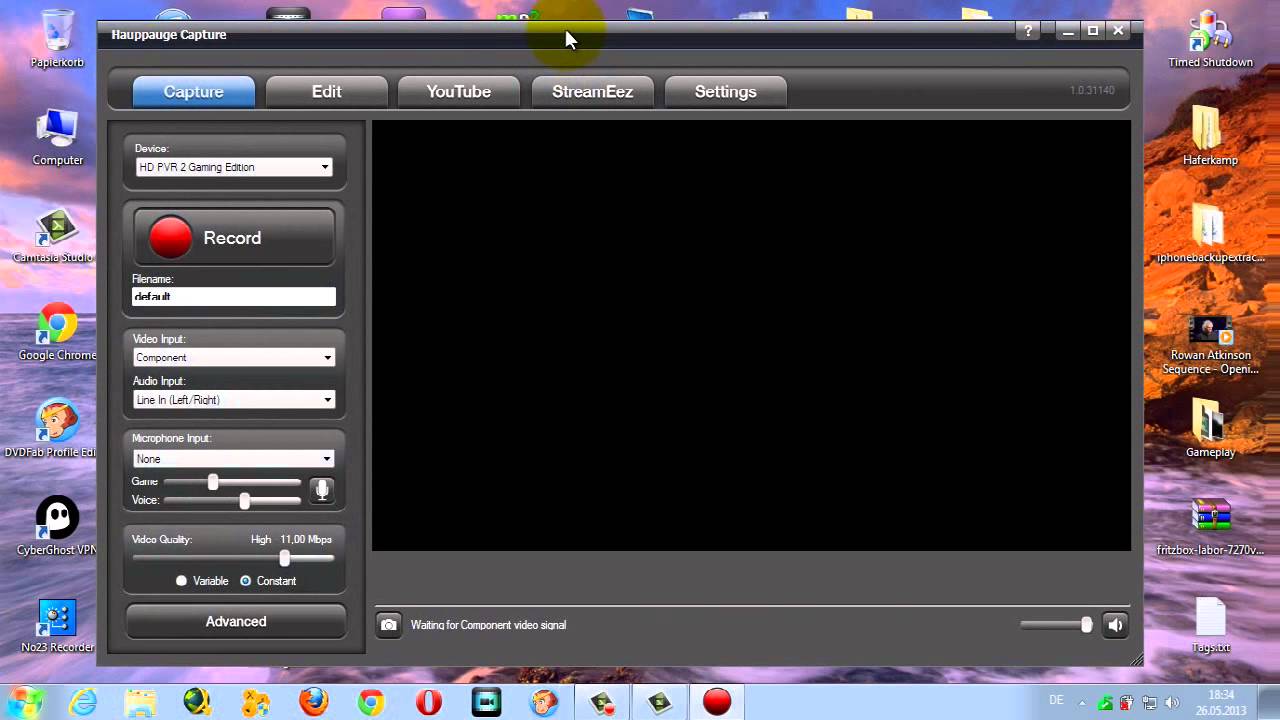Click the Video Quality slider handle
The width and height of the screenshot is (1280, 720).
(285, 558)
